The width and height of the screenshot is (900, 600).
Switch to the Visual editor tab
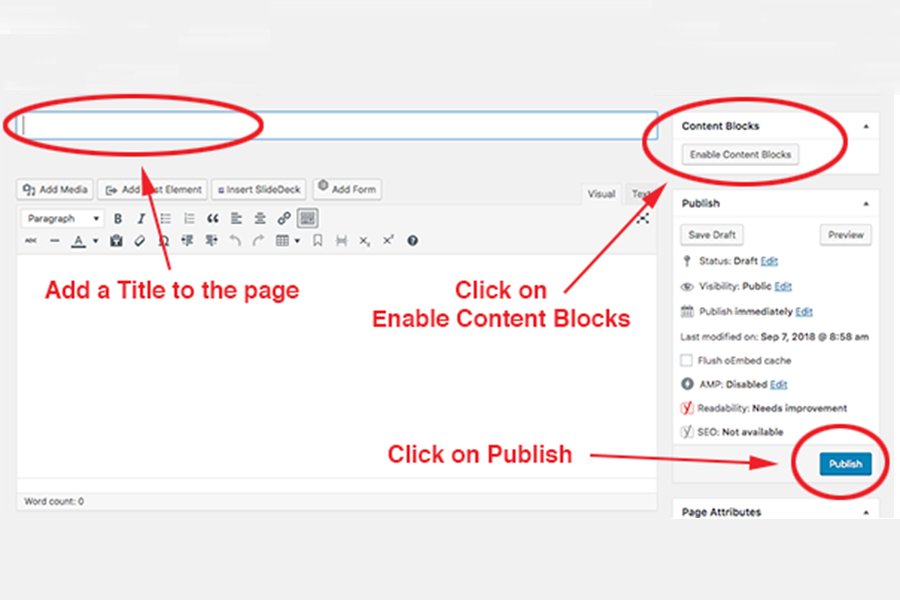[601, 194]
